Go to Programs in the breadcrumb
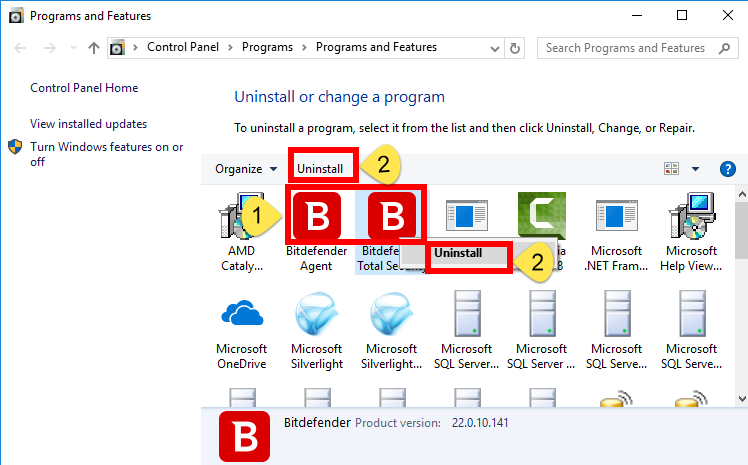The height and width of the screenshot is (465, 748). [x=267, y=47]
